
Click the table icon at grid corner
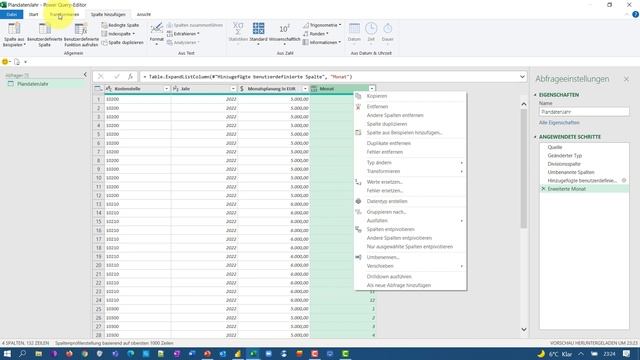coord(98,89)
